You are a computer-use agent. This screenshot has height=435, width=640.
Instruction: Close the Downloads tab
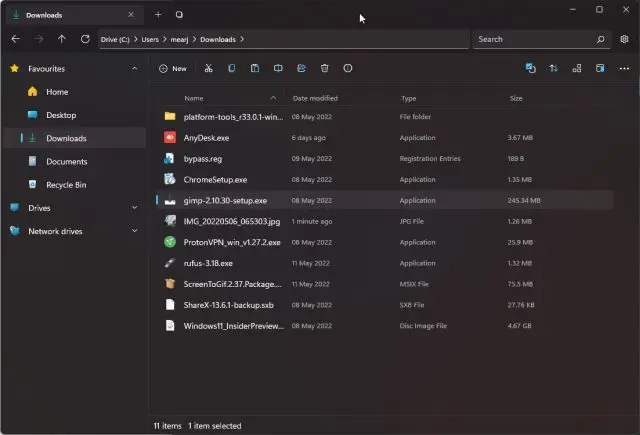coord(131,15)
